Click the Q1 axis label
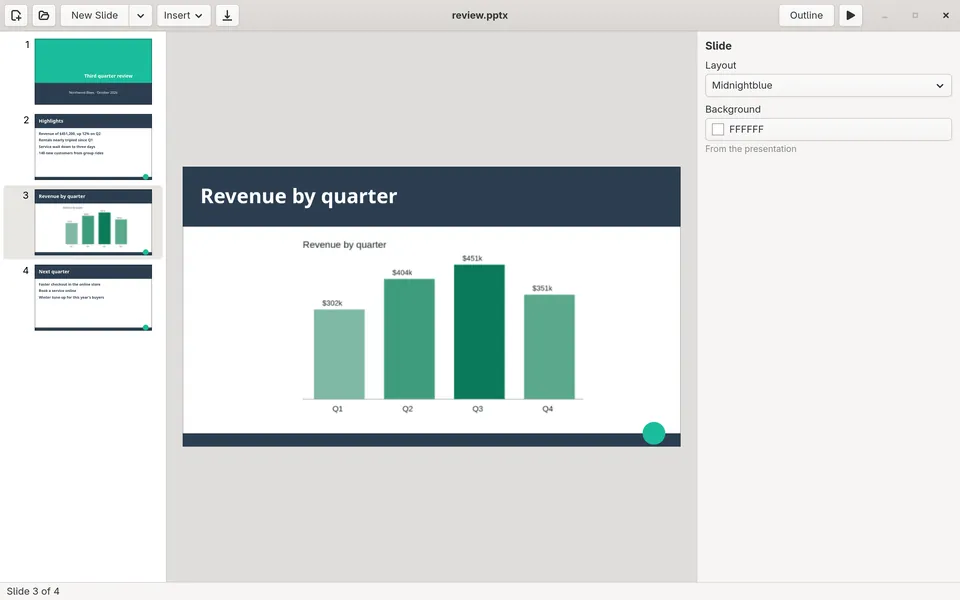Screen dimensions: 960x600 click(337, 408)
